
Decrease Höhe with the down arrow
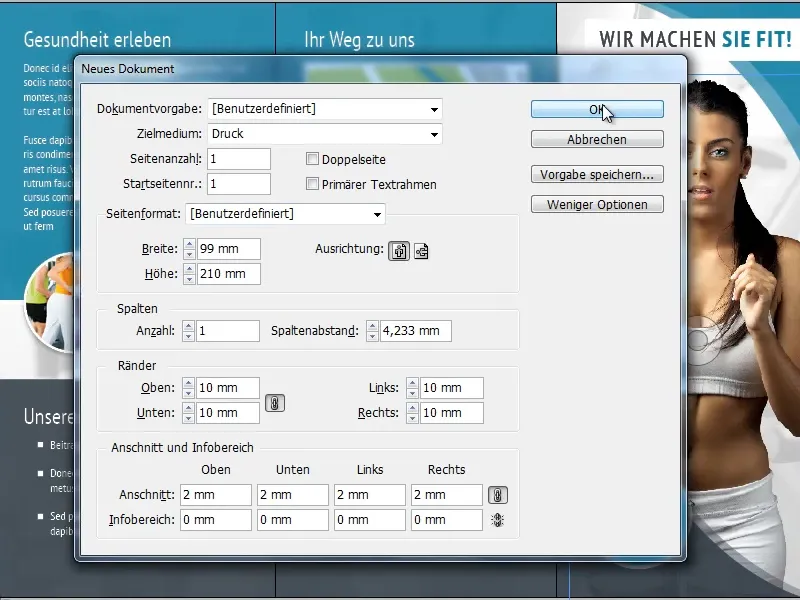click(189, 279)
